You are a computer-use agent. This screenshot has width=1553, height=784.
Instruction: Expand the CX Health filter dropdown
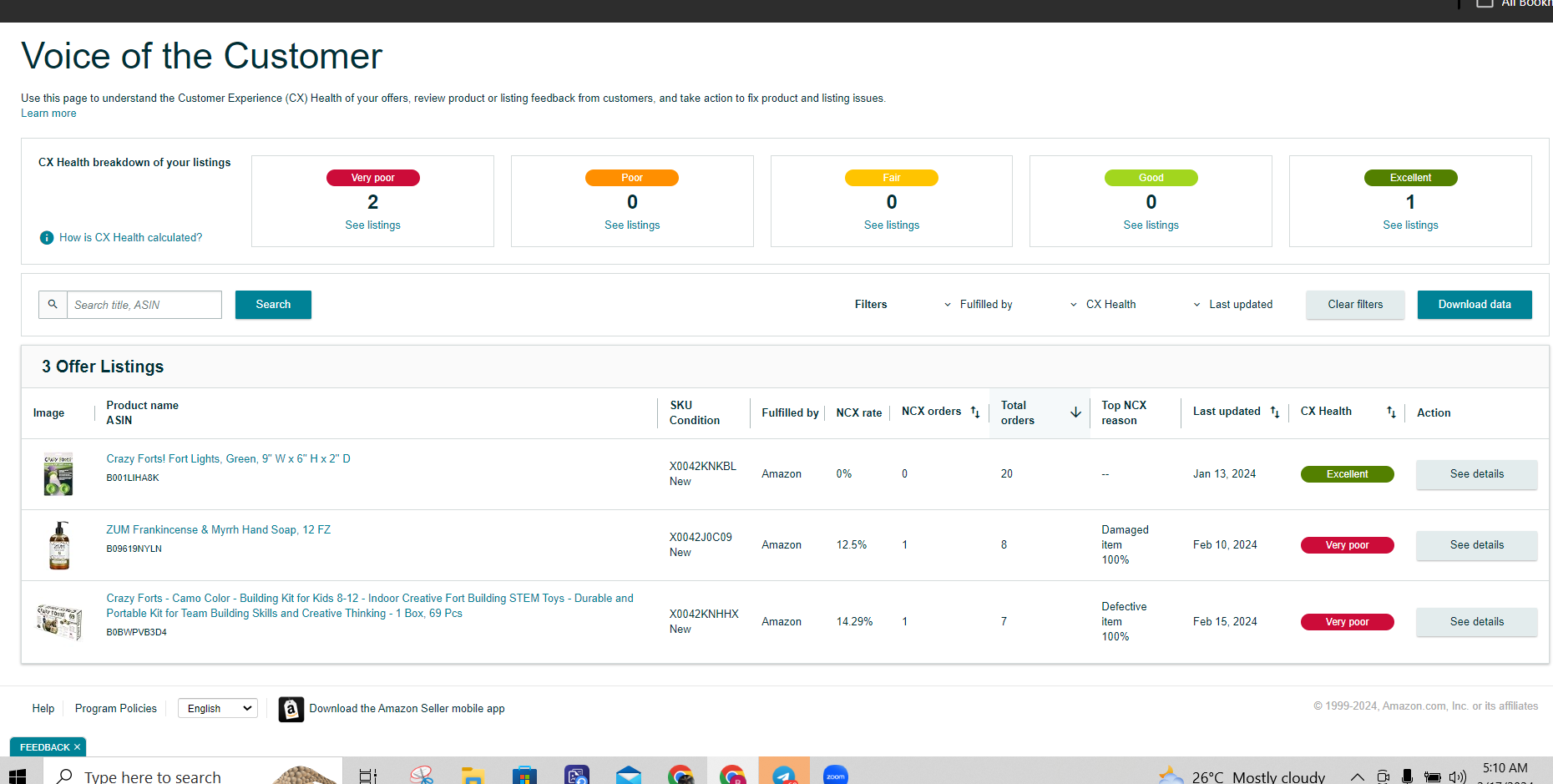[x=1103, y=305]
